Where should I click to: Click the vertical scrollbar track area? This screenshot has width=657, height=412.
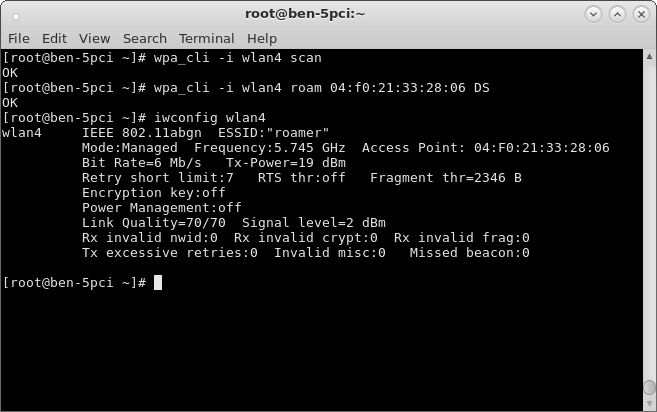point(649,218)
